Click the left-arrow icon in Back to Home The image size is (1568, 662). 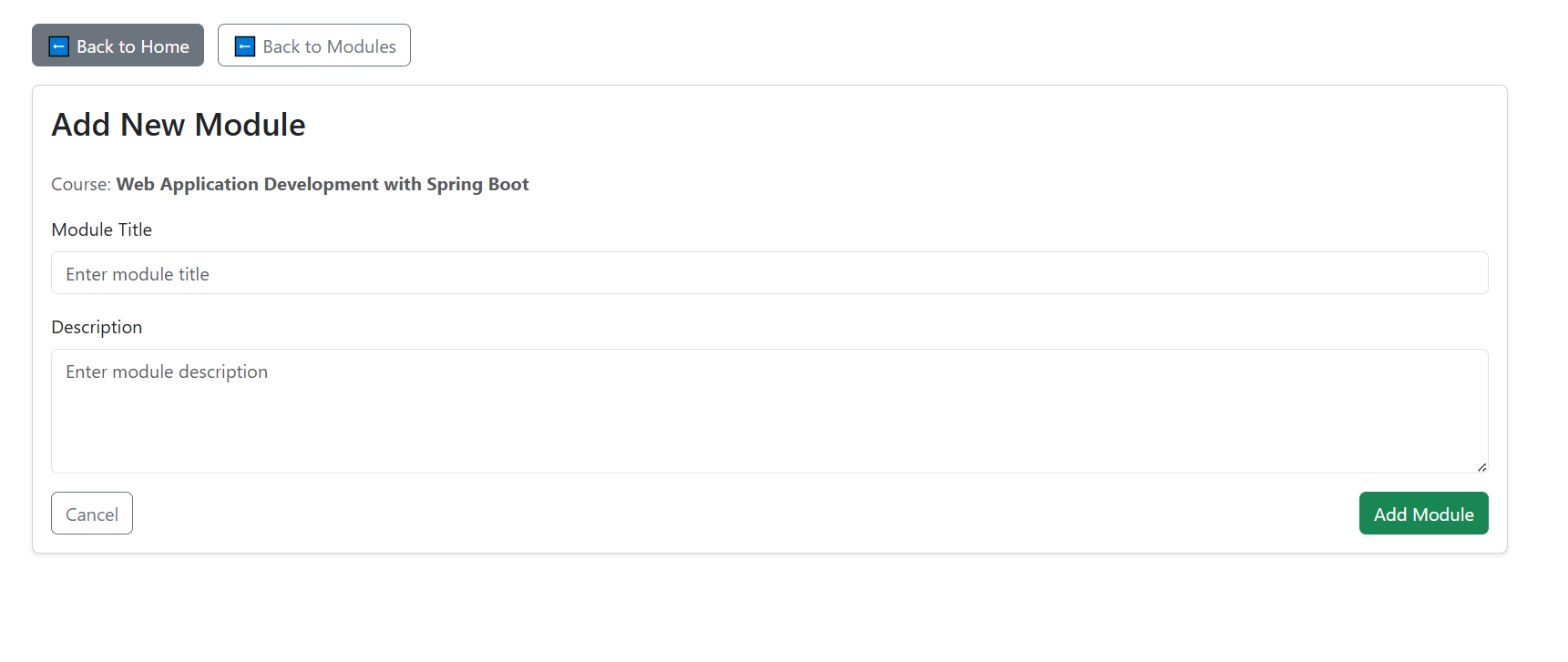click(58, 46)
